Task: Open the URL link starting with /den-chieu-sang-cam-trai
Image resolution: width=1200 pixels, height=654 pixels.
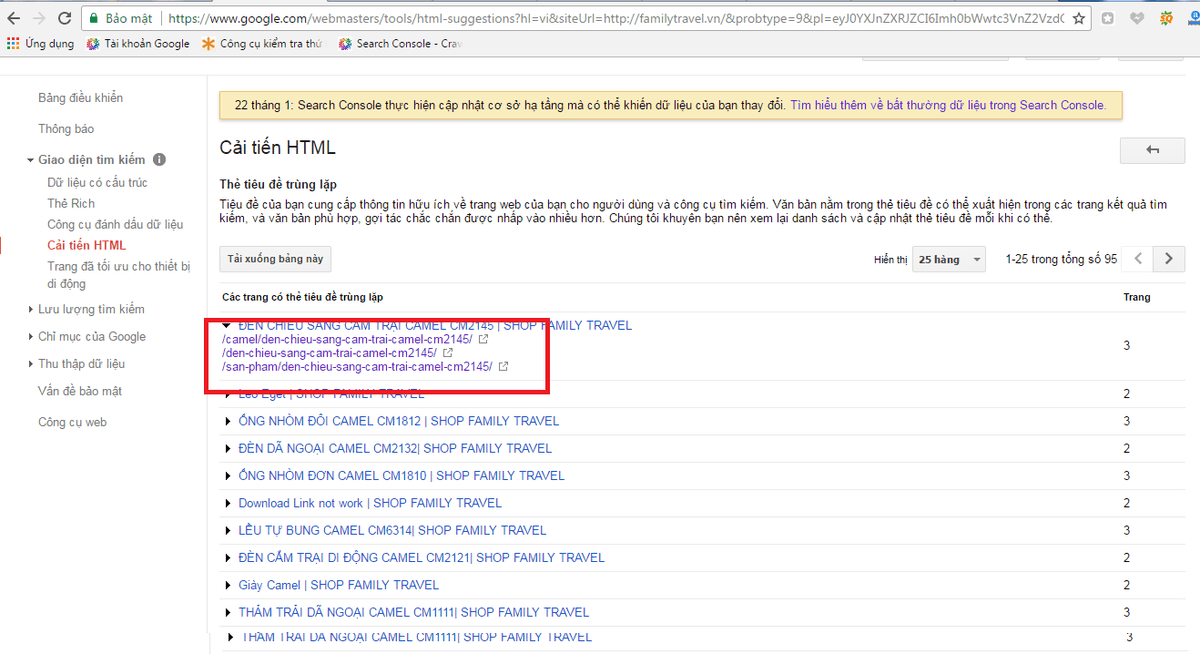Action: pyautogui.click(x=330, y=353)
